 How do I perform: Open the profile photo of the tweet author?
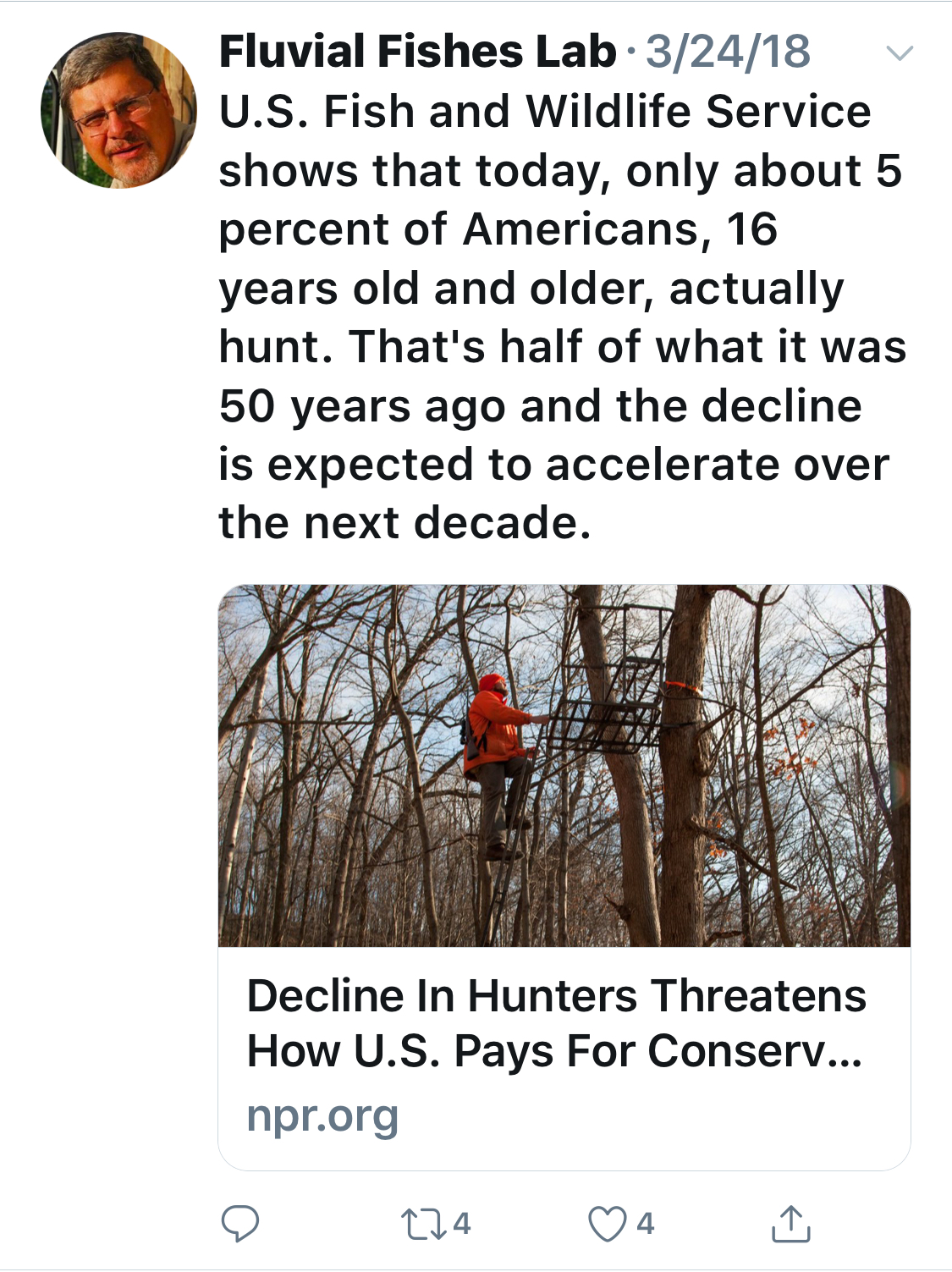(x=118, y=110)
